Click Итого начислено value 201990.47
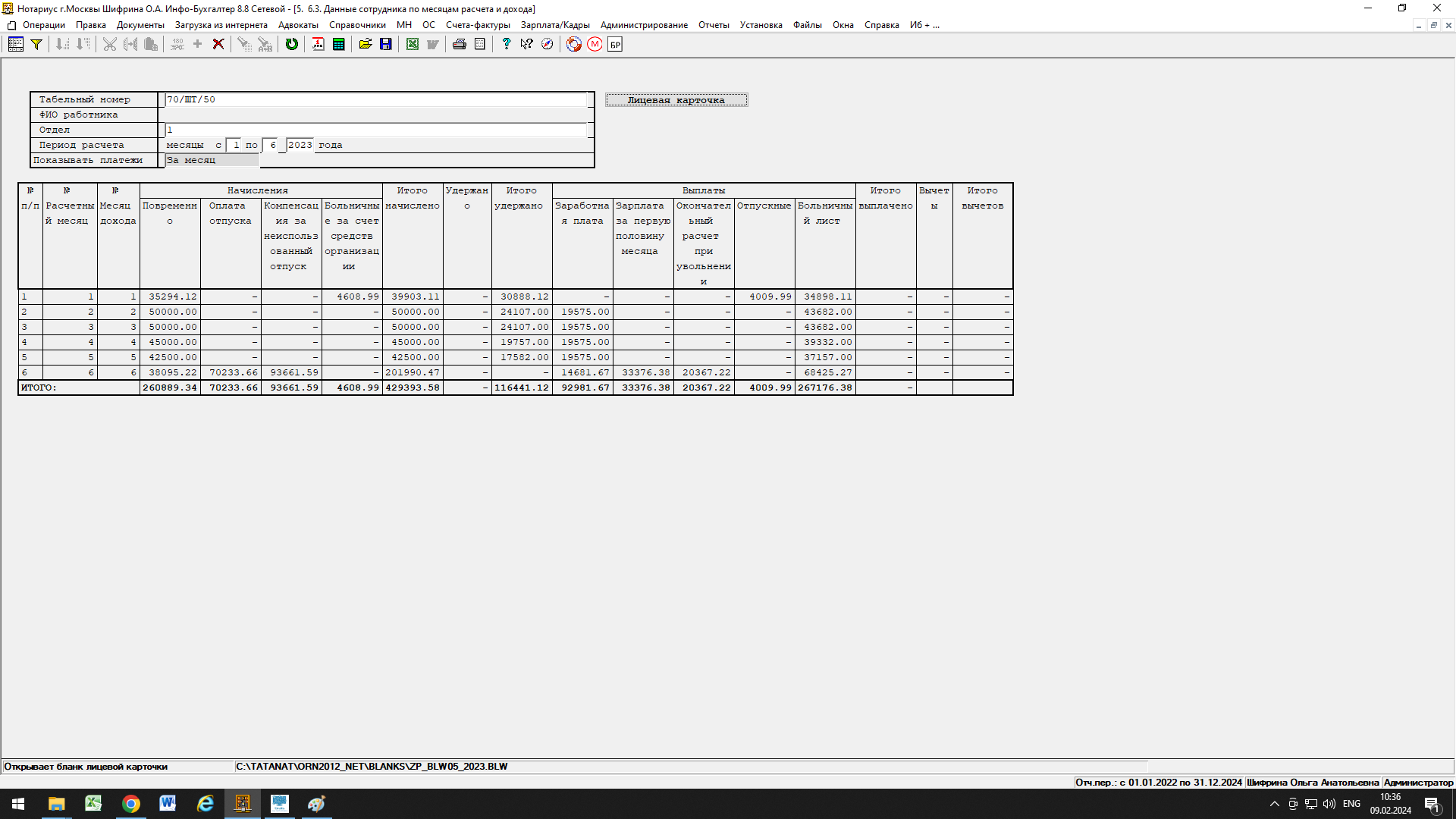Image resolution: width=1456 pixels, height=819 pixels. tap(413, 372)
